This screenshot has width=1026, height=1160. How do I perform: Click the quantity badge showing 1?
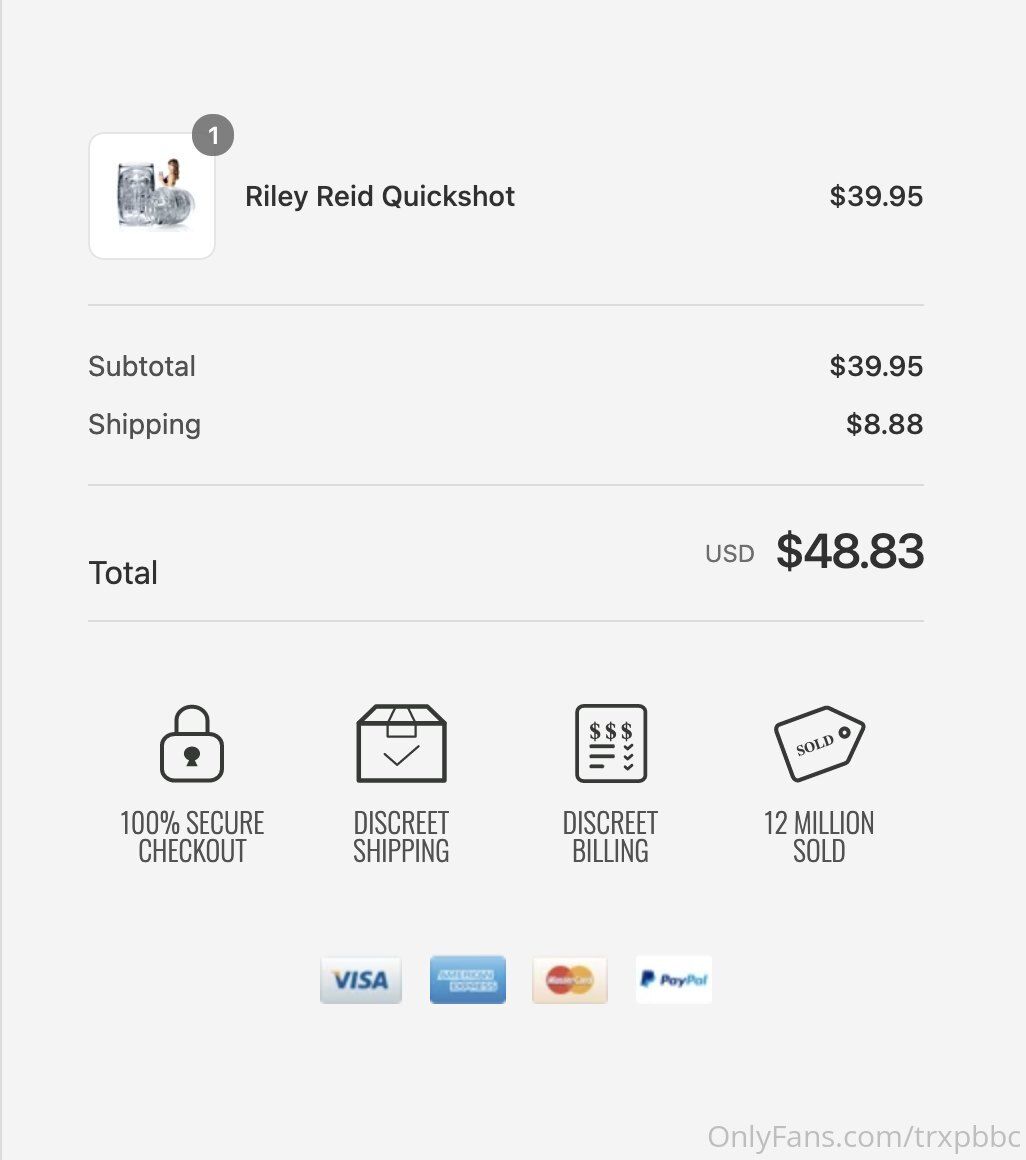[x=213, y=136]
